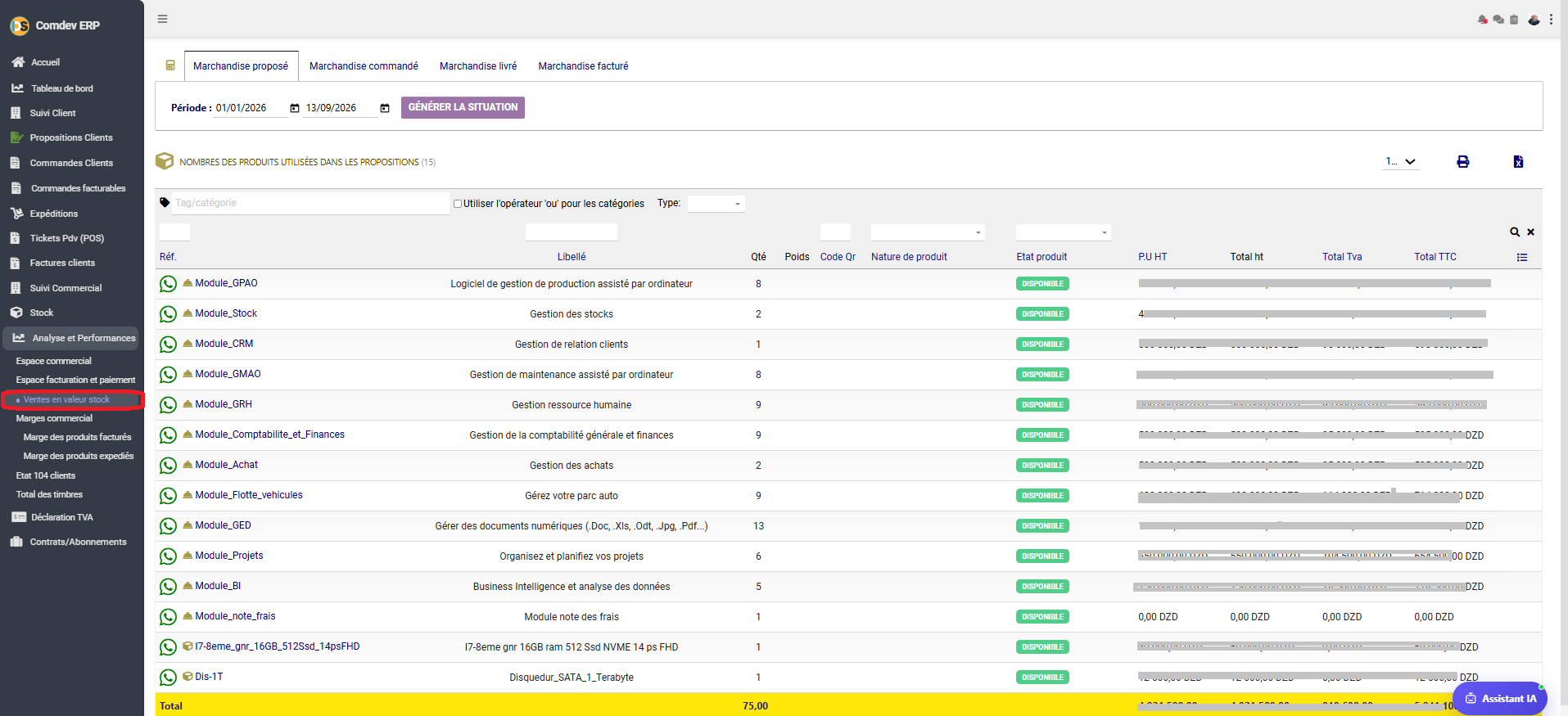Open end date calendar picker
Viewport: 1568px width, 716px height.
click(385, 108)
